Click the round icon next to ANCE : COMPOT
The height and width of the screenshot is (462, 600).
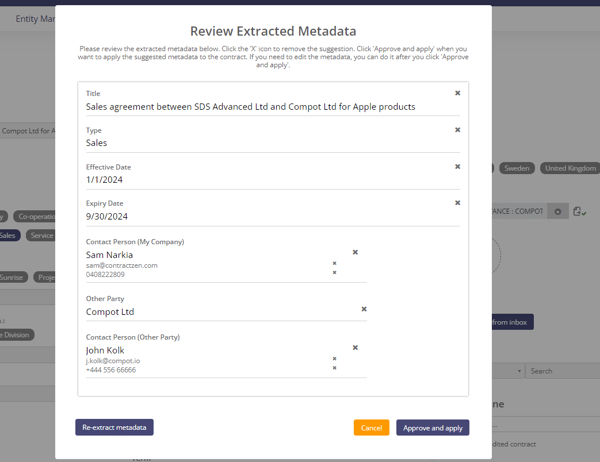point(558,212)
